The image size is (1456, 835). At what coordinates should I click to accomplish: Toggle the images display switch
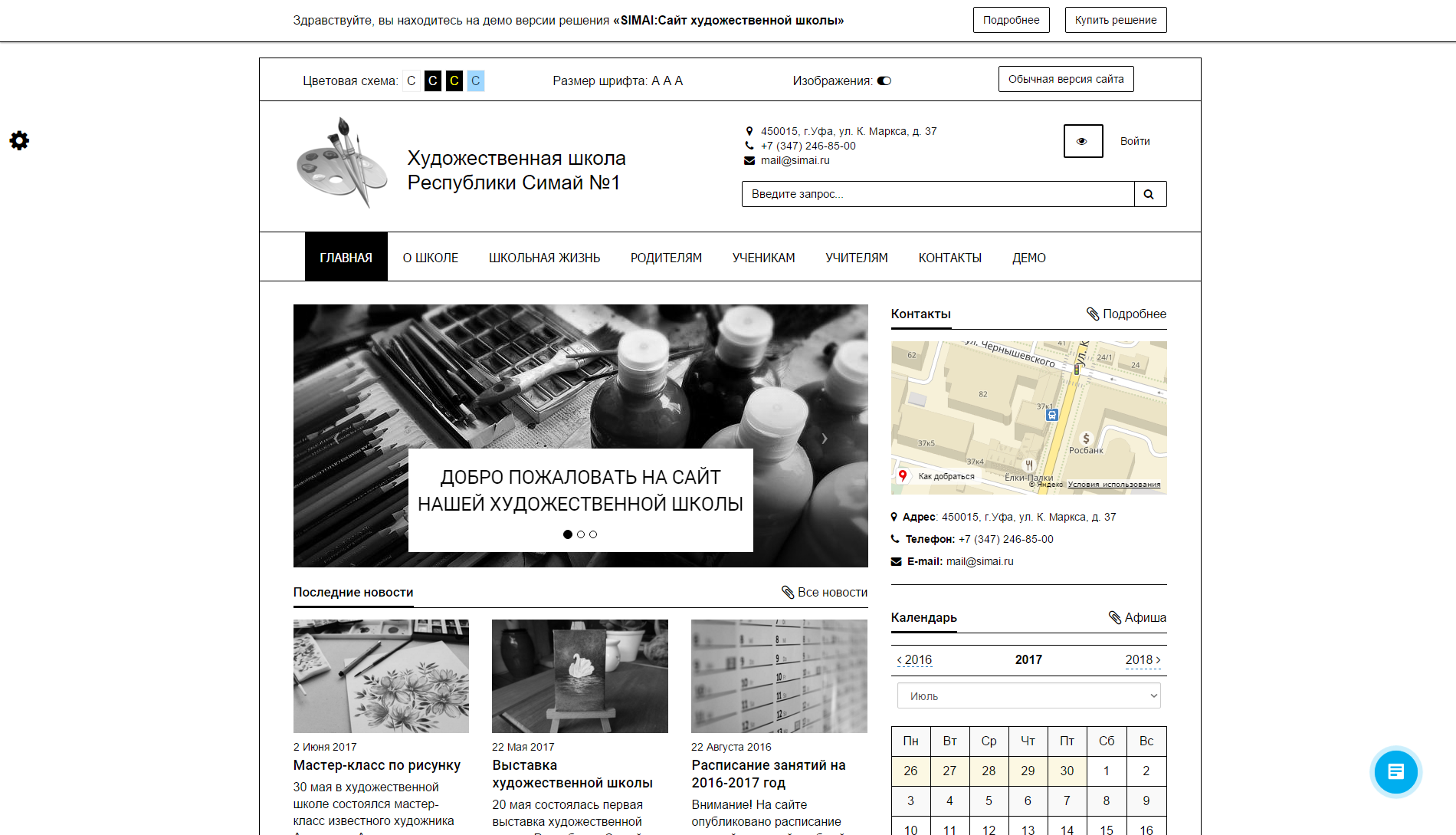point(884,81)
